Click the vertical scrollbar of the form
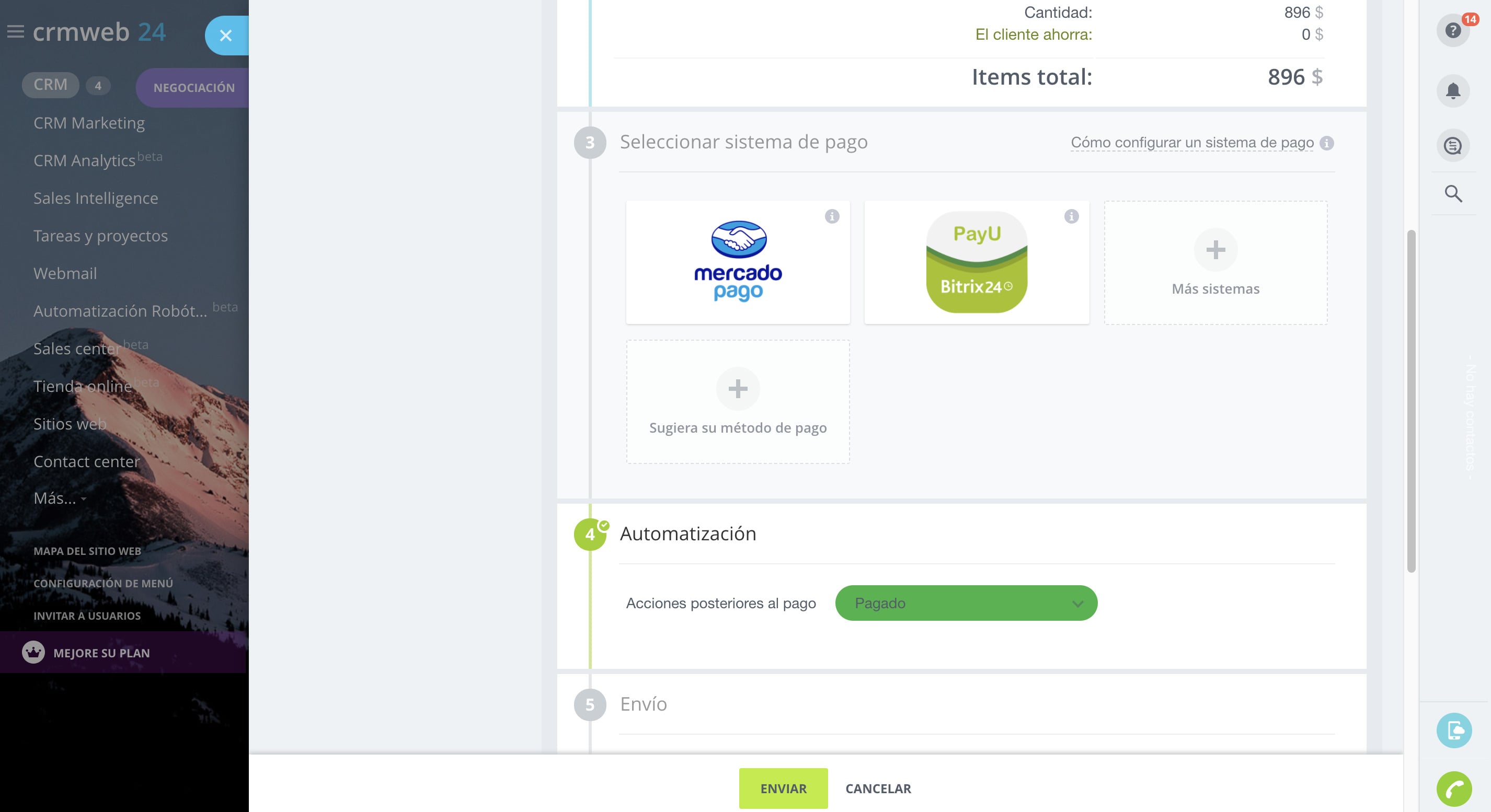 pyautogui.click(x=1411, y=401)
